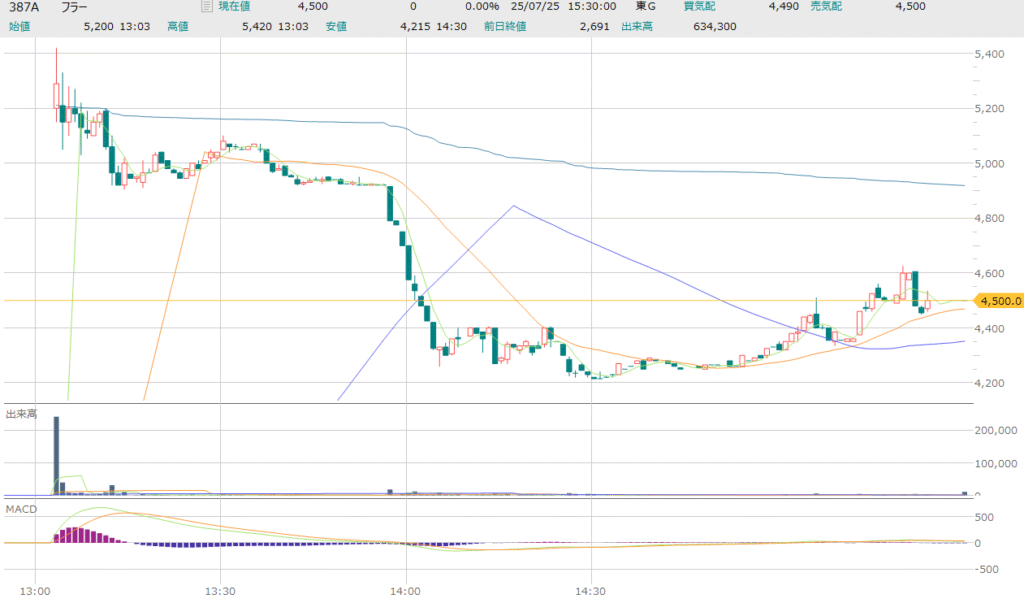Click the 14:30 time axis label
Image resolution: width=1024 pixels, height=603 pixels.
(x=590, y=591)
